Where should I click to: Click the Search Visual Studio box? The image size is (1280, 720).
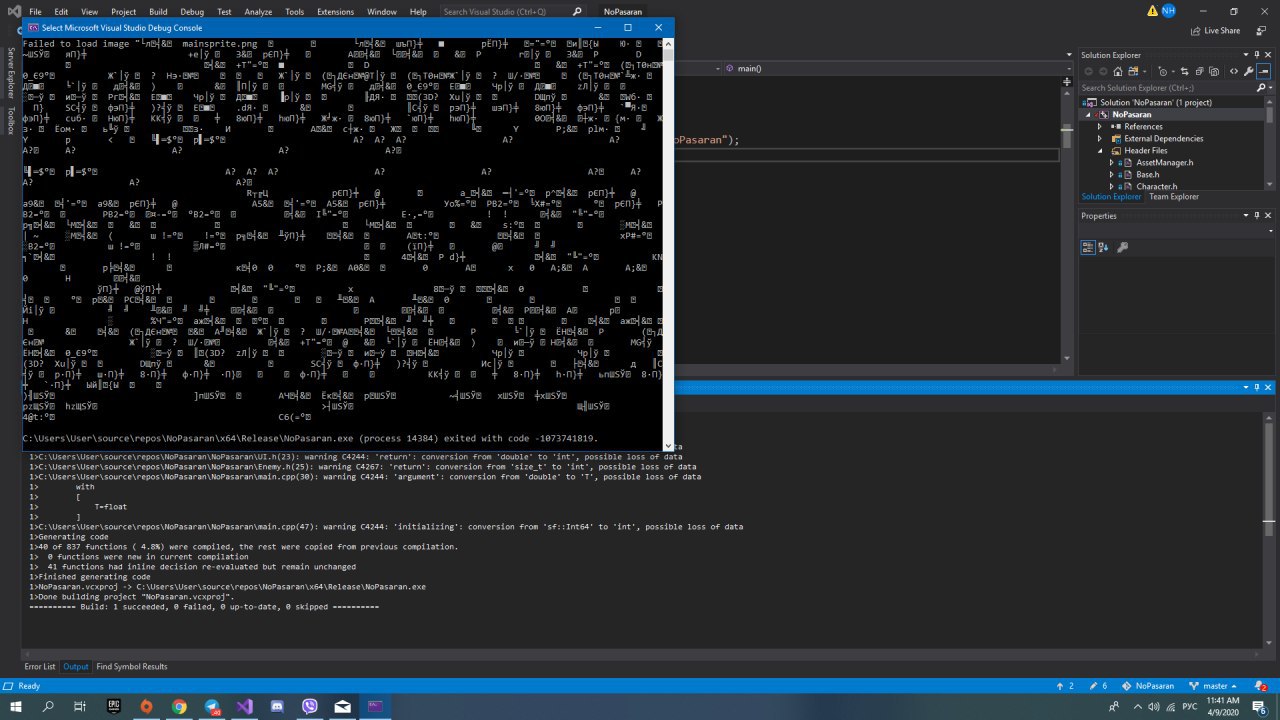coord(513,12)
